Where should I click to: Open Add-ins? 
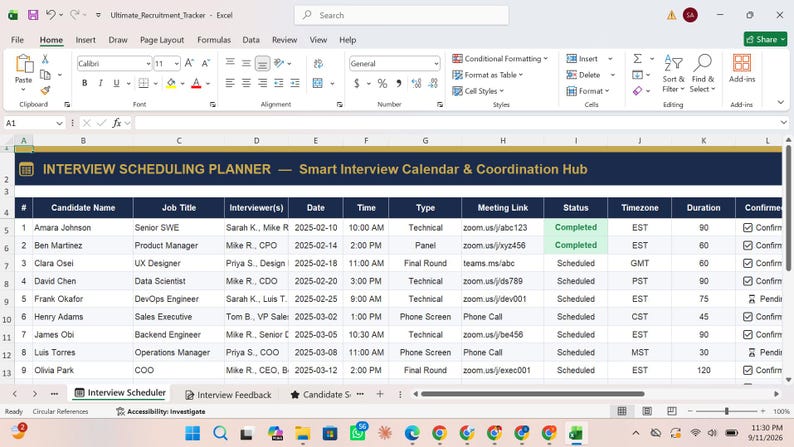[x=742, y=68]
